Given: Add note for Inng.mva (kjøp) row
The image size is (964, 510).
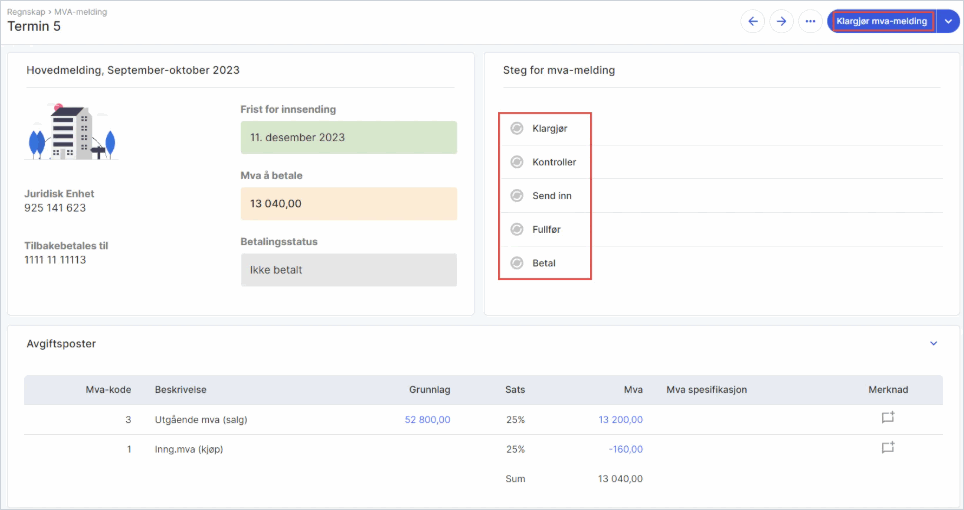Looking at the screenshot, I should [x=888, y=448].
